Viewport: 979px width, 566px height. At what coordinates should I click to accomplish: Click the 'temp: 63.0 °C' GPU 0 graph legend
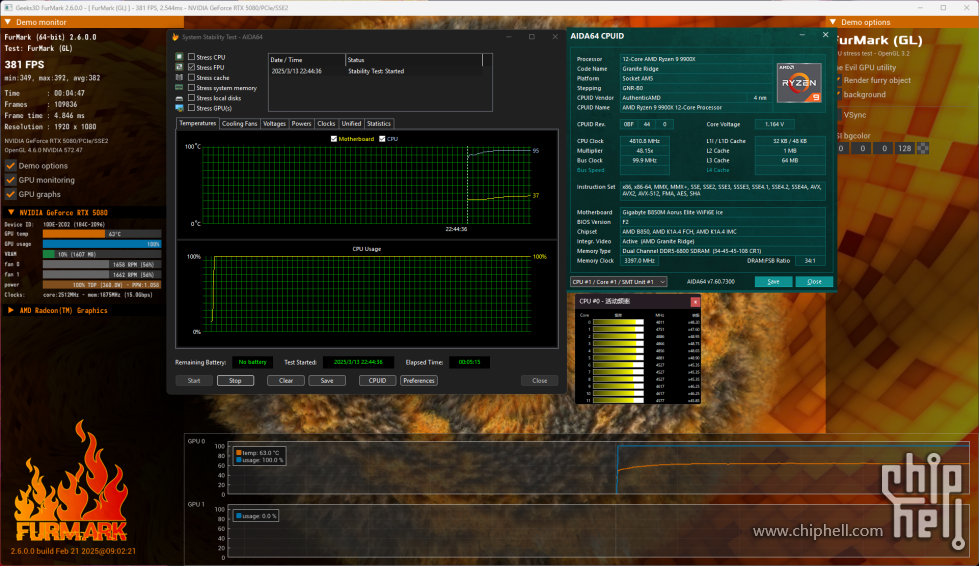pos(259,452)
